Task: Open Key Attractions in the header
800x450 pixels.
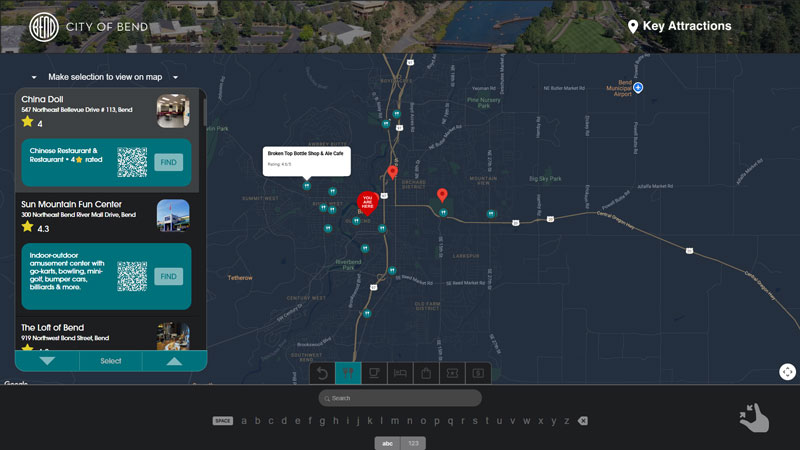Action: click(x=679, y=26)
